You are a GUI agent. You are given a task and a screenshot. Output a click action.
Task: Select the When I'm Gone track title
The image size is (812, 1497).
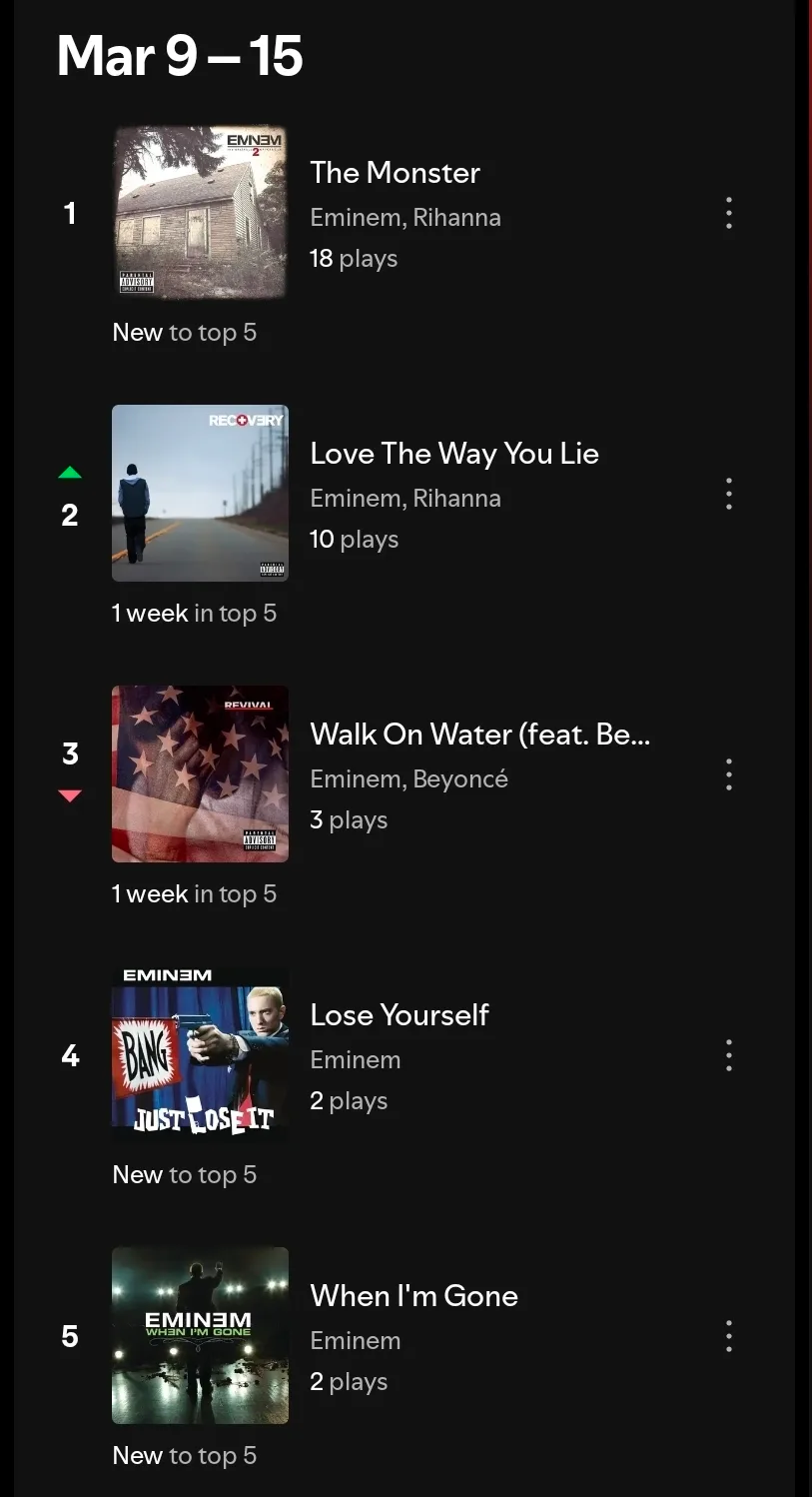(413, 1296)
